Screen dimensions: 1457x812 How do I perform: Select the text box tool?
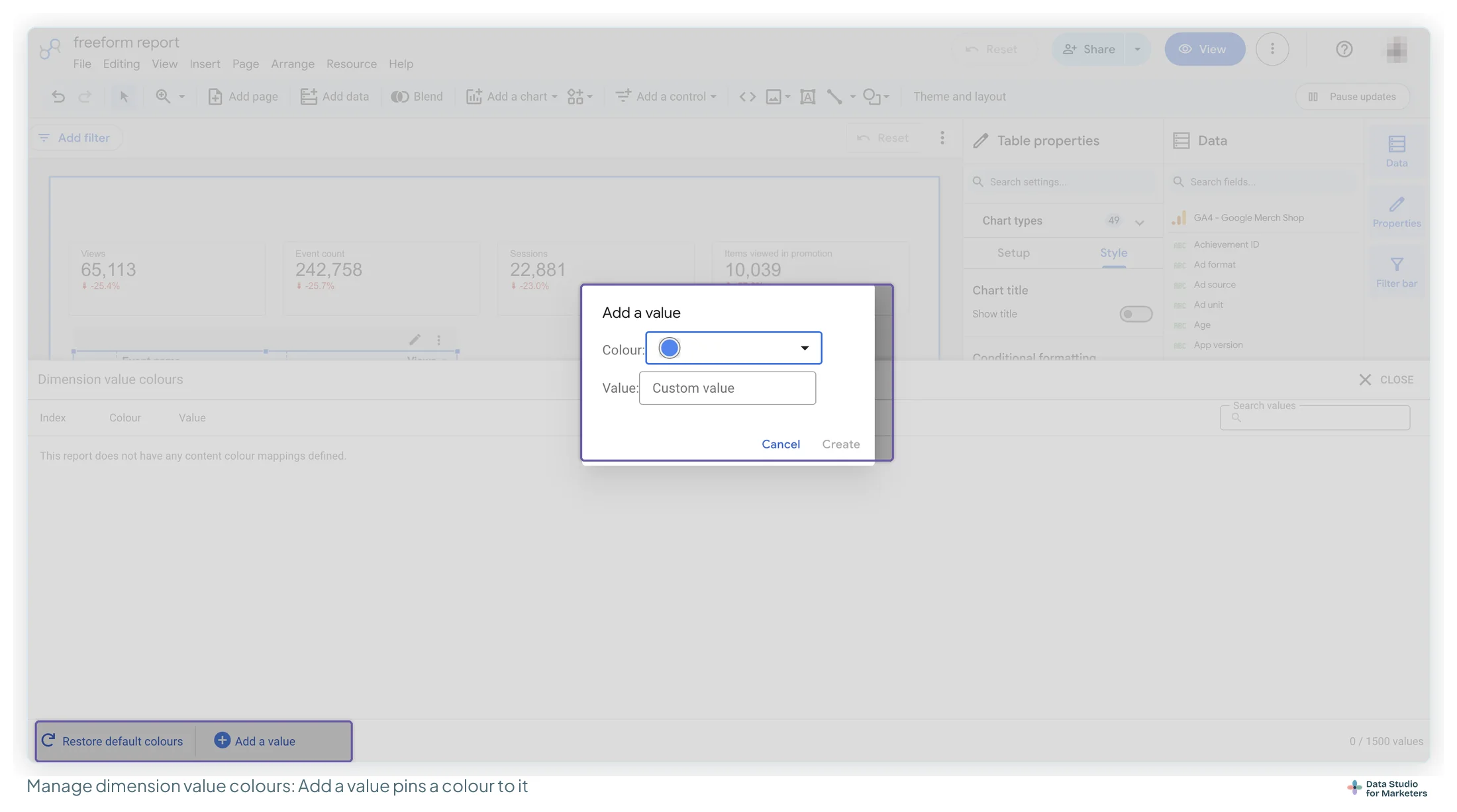coord(807,97)
